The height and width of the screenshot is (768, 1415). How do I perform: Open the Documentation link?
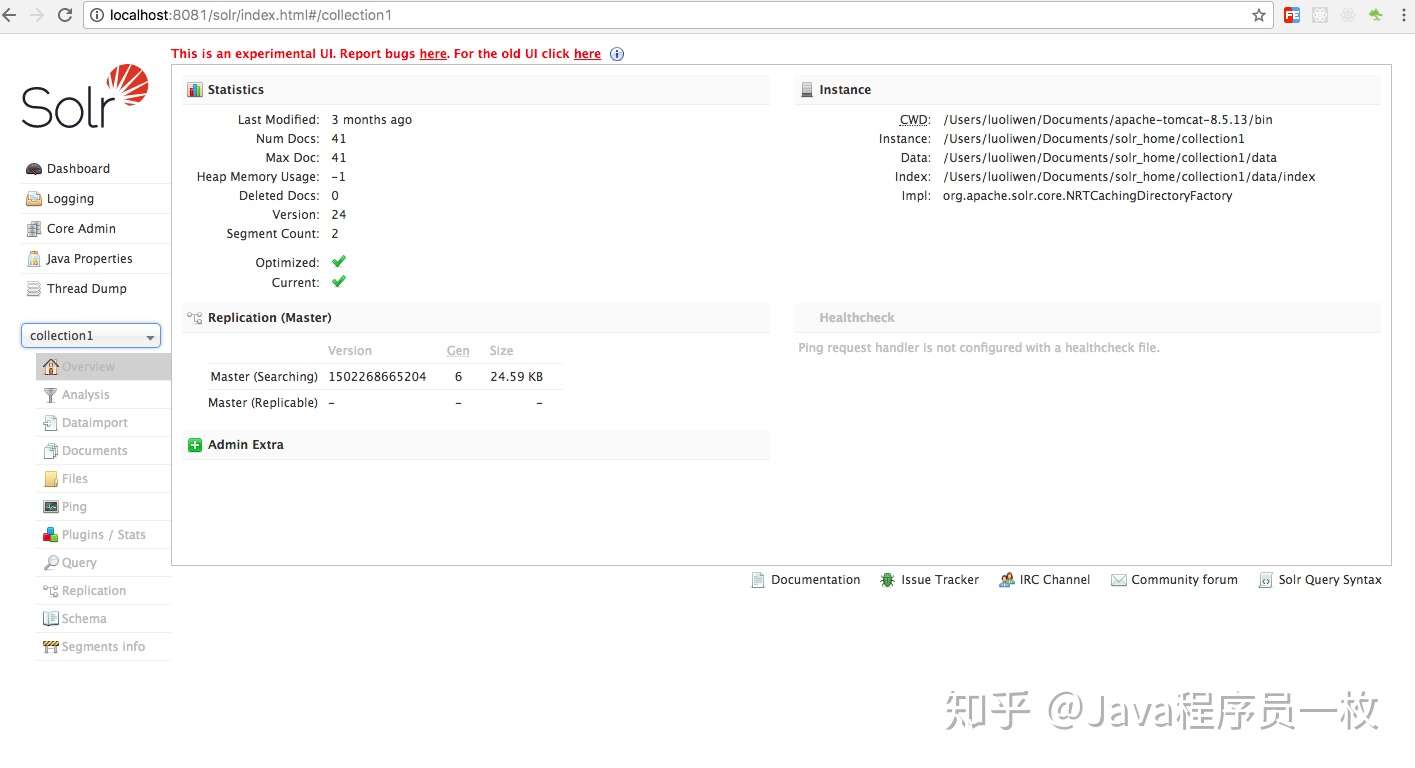pyautogui.click(x=815, y=580)
